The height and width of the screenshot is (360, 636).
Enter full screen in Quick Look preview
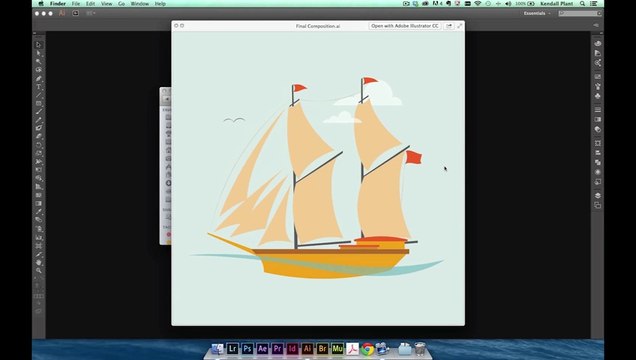460,26
